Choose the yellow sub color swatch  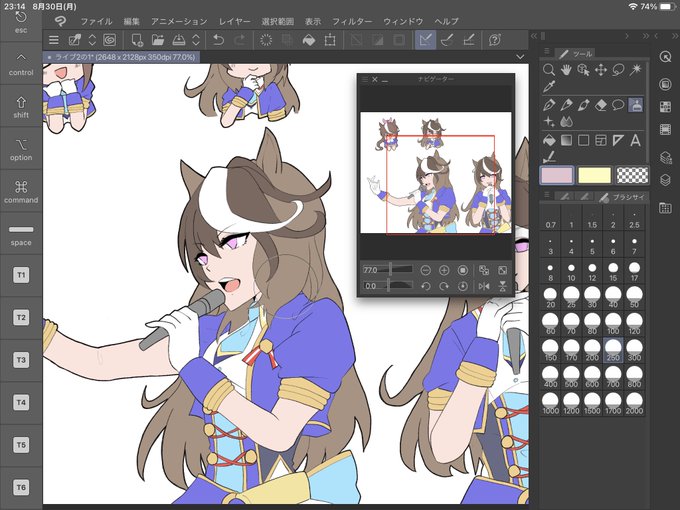594,175
